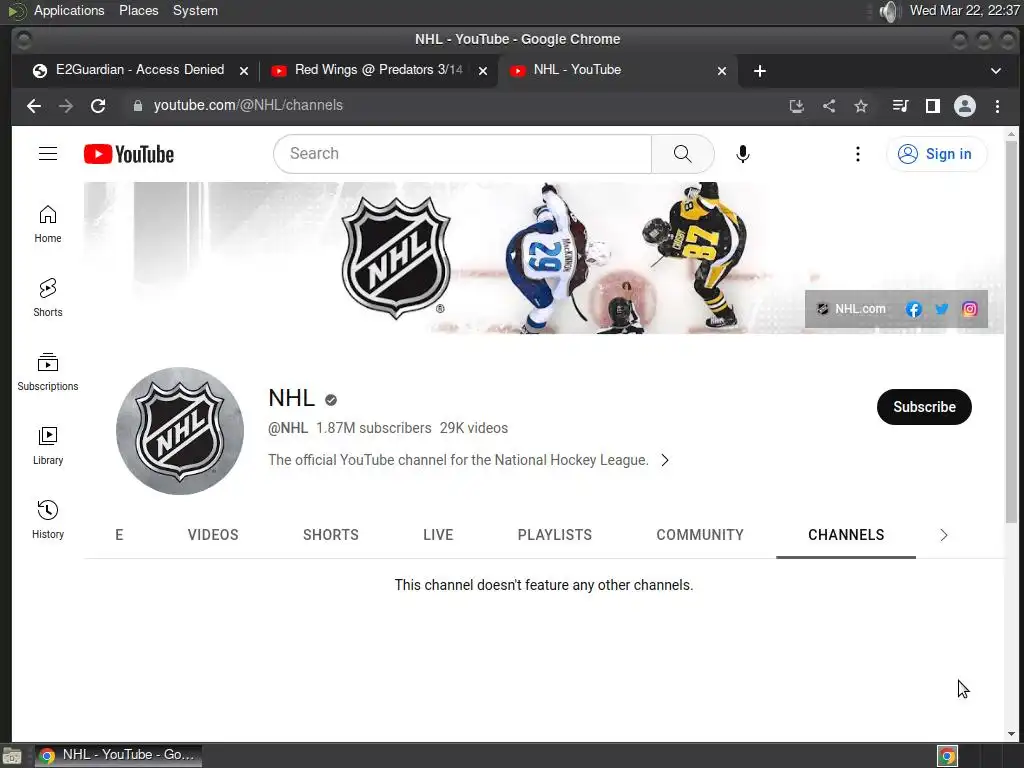This screenshot has width=1024, height=768.
Task: Expand Chrome tab search dropdown
Action: (996, 71)
